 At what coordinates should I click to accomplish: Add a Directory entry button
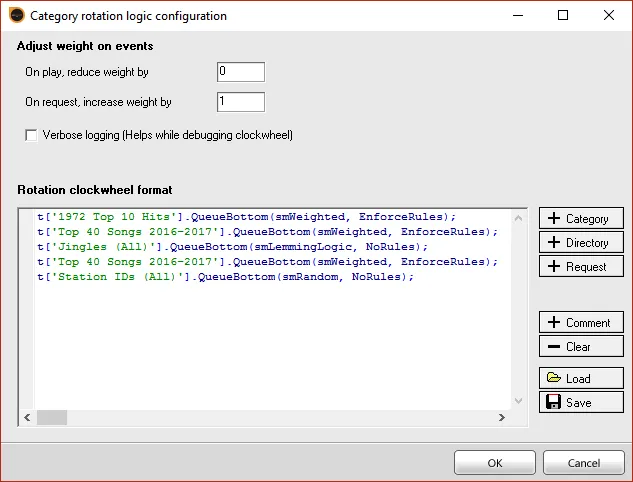tap(581, 243)
